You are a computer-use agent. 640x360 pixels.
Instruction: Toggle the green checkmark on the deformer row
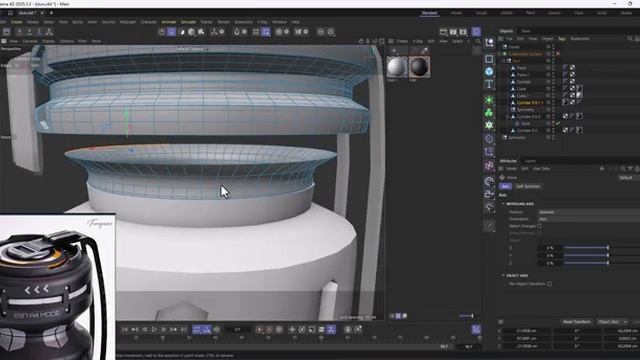click(x=558, y=123)
